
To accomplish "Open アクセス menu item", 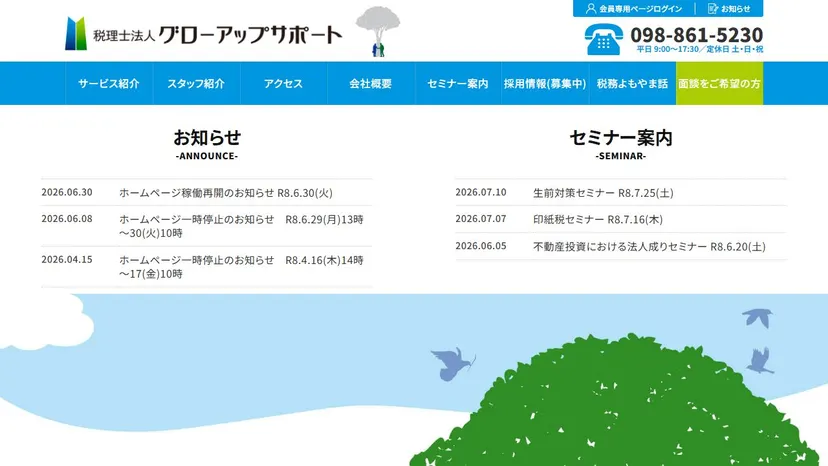I will tap(284, 83).
